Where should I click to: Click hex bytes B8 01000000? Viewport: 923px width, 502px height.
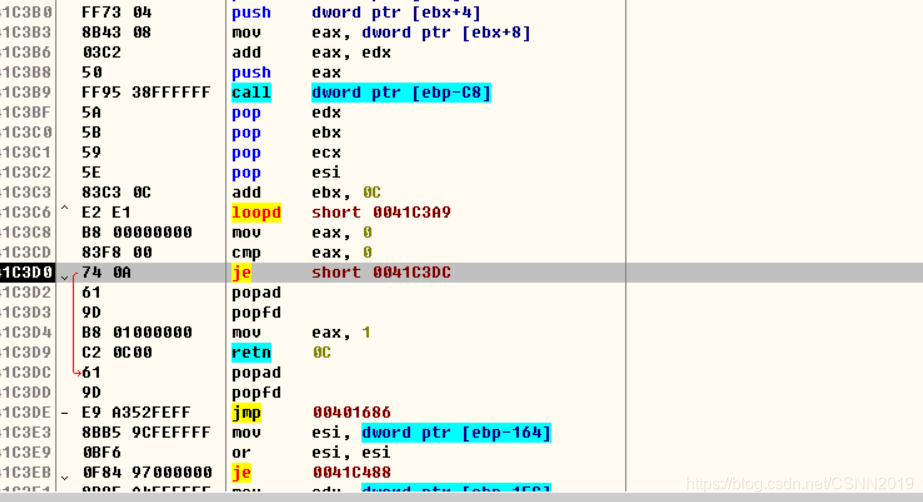[137, 333]
